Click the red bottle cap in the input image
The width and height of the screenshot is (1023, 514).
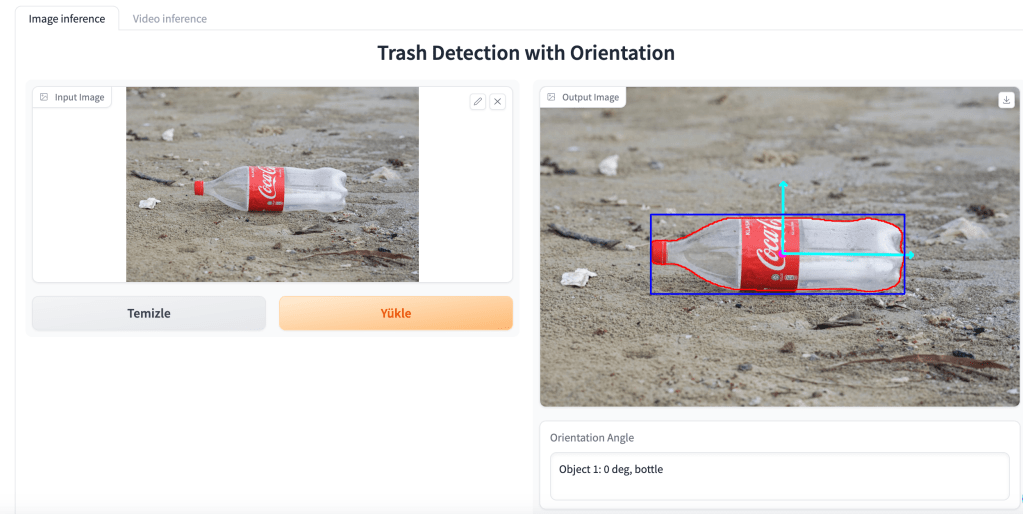[x=199, y=187]
